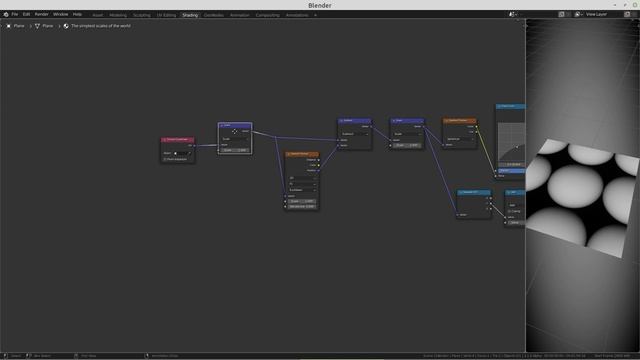Click the Object field in Texture Coordinate node
This screenshot has height=360, width=640.
click(182, 153)
